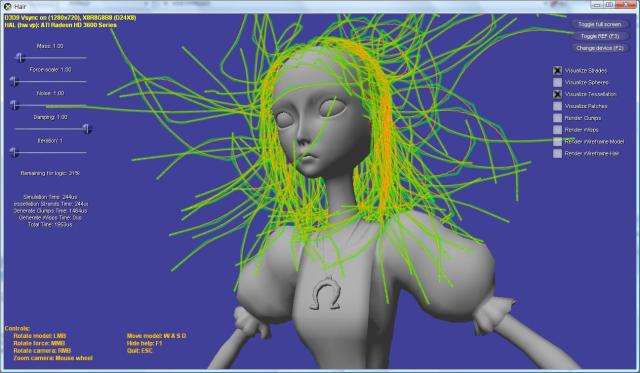Uncheck the Visualize Tessellation checkbox
640x373 pixels.
click(x=558, y=94)
